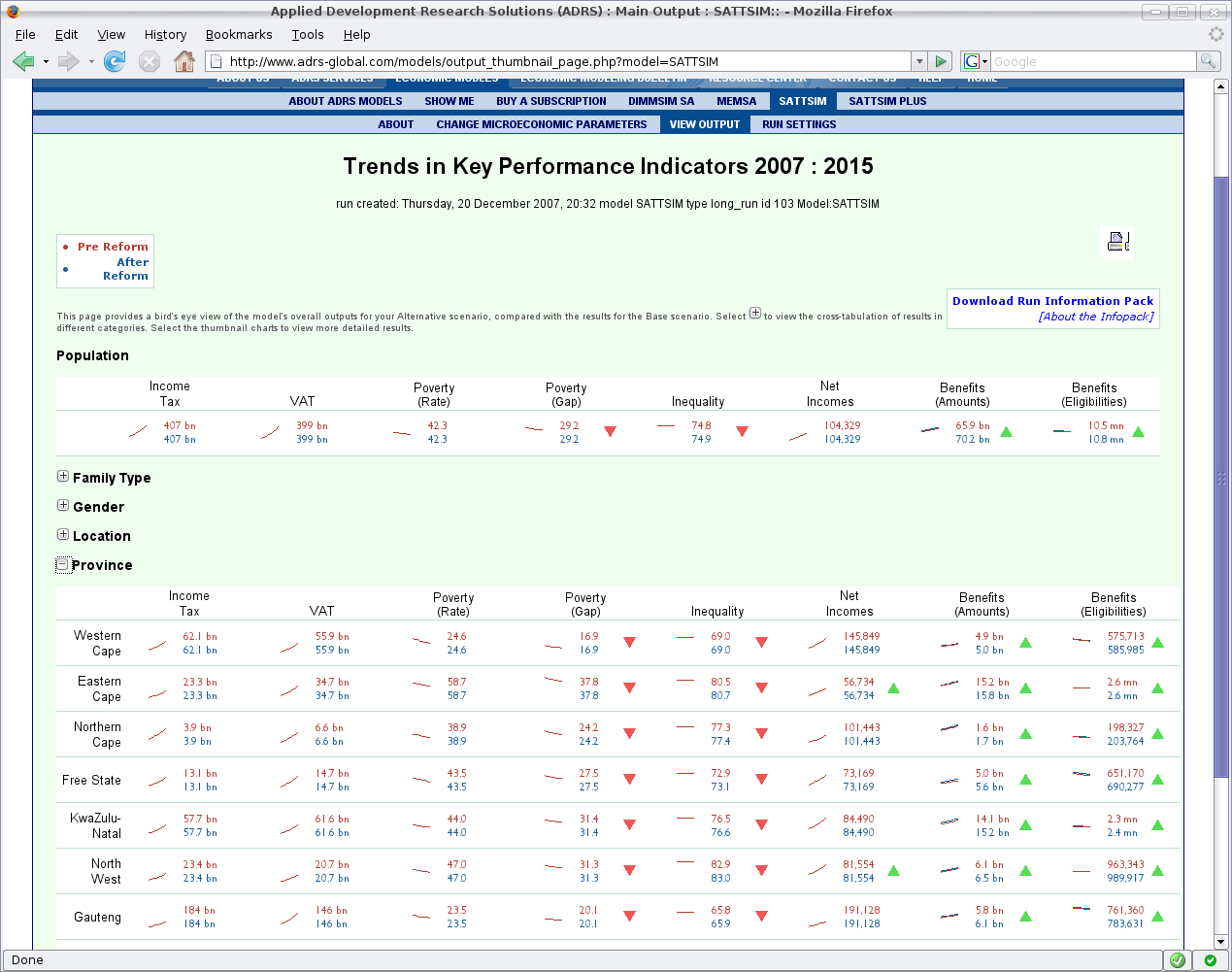
Task: Click the print icon near the Infopack
Action: [x=1117, y=242]
